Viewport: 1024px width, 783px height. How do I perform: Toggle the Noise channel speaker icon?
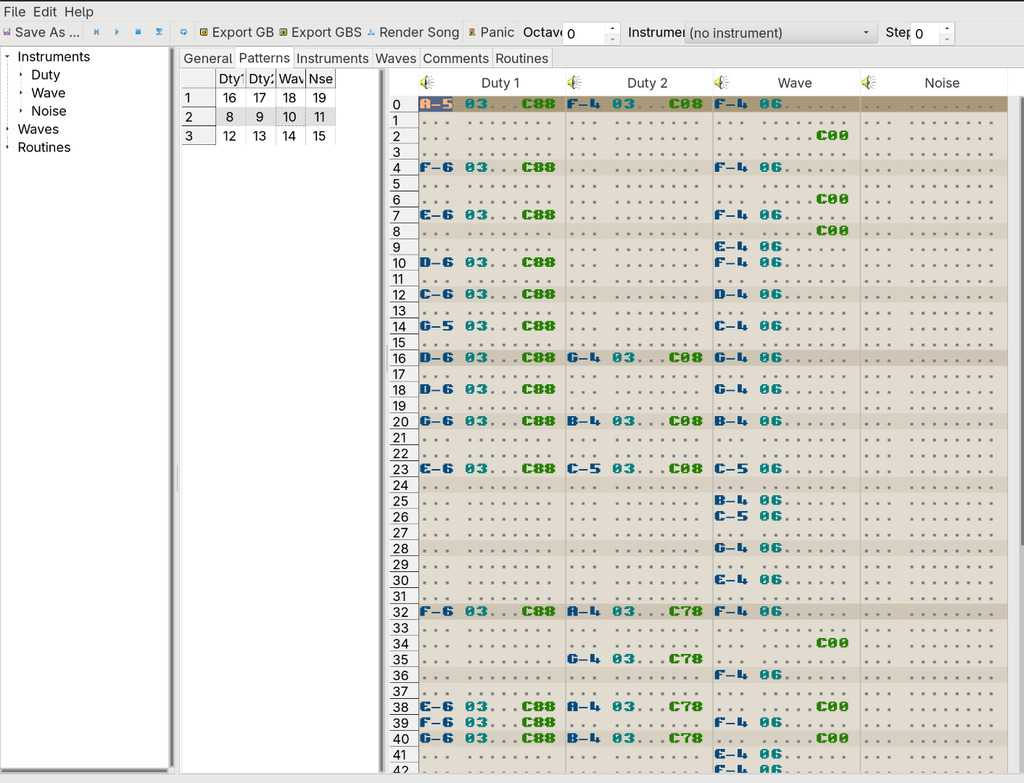pos(868,83)
